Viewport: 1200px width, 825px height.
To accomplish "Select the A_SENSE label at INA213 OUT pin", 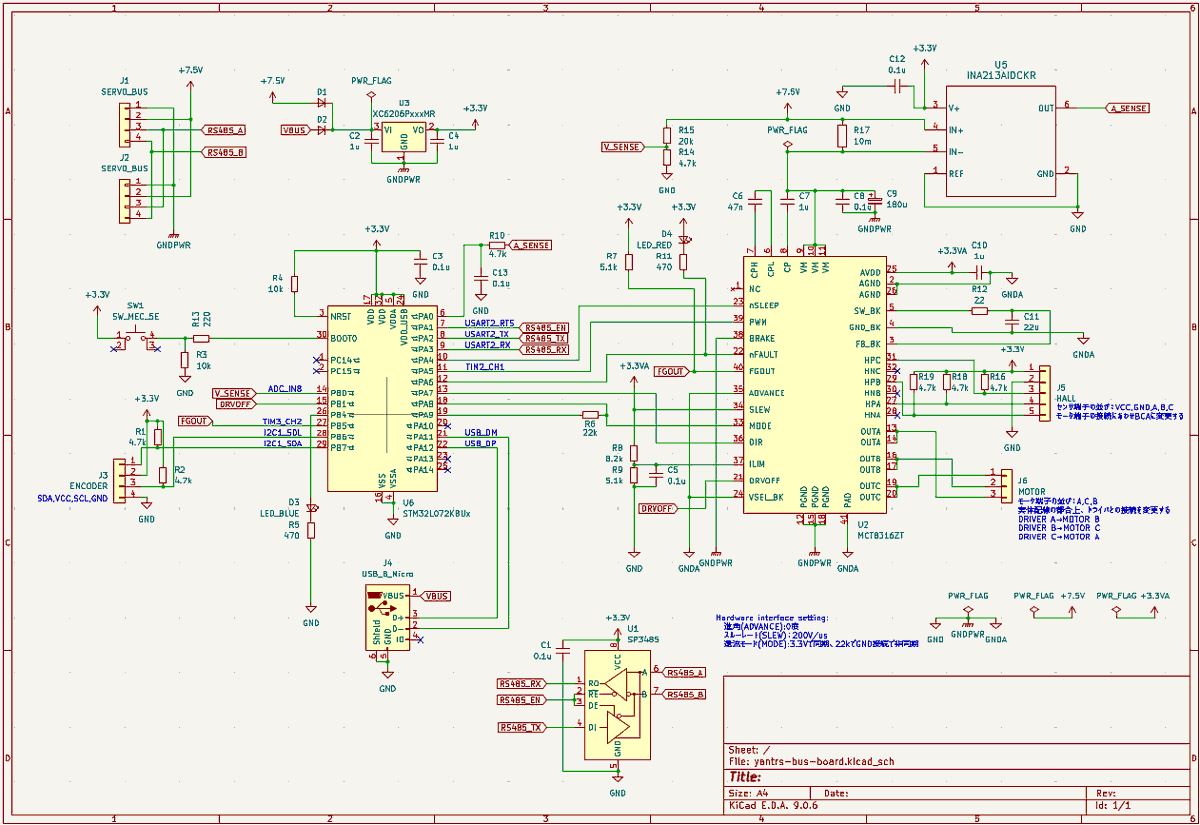I will coord(1128,108).
